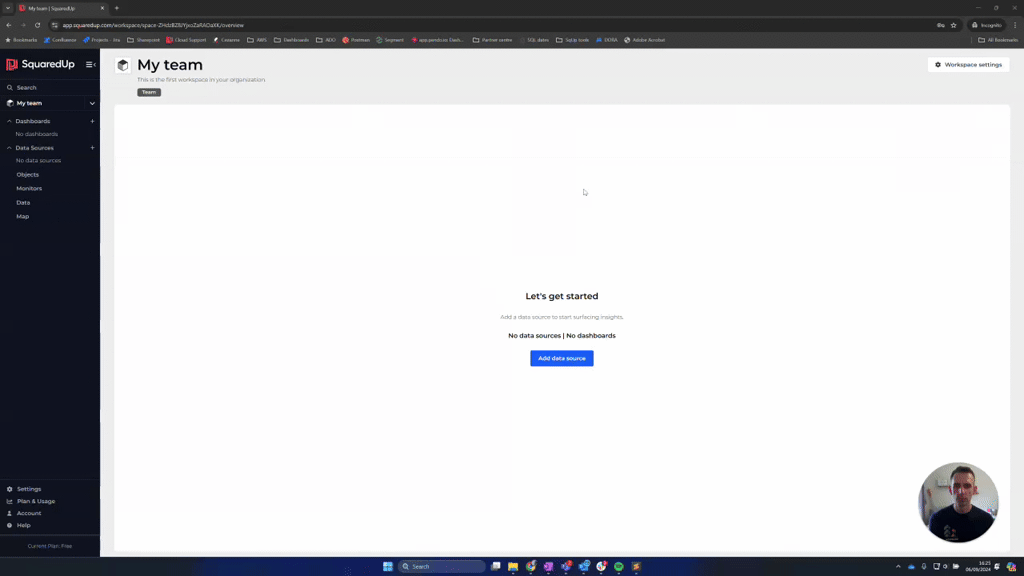Open the Map page
Viewport: 1024px width, 576px height.
22,216
